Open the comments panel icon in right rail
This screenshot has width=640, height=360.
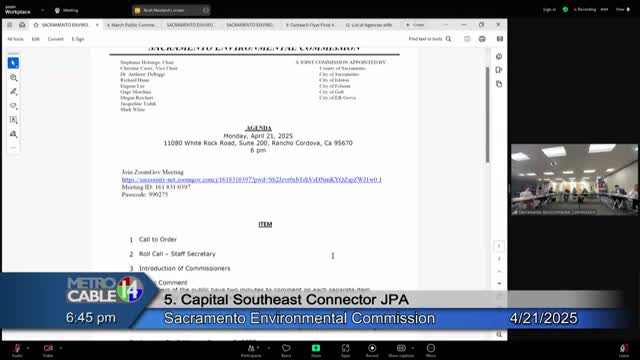499,70
